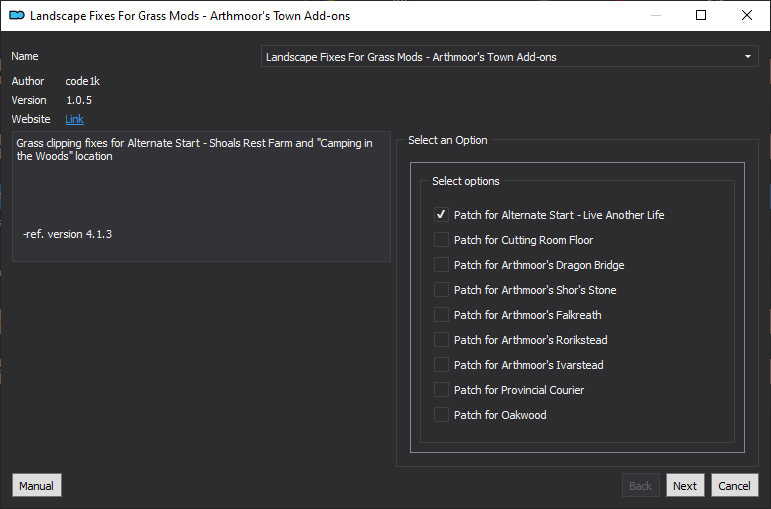The image size is (771, 509).
Task: Open the Website Link
Action: (74, 119)
